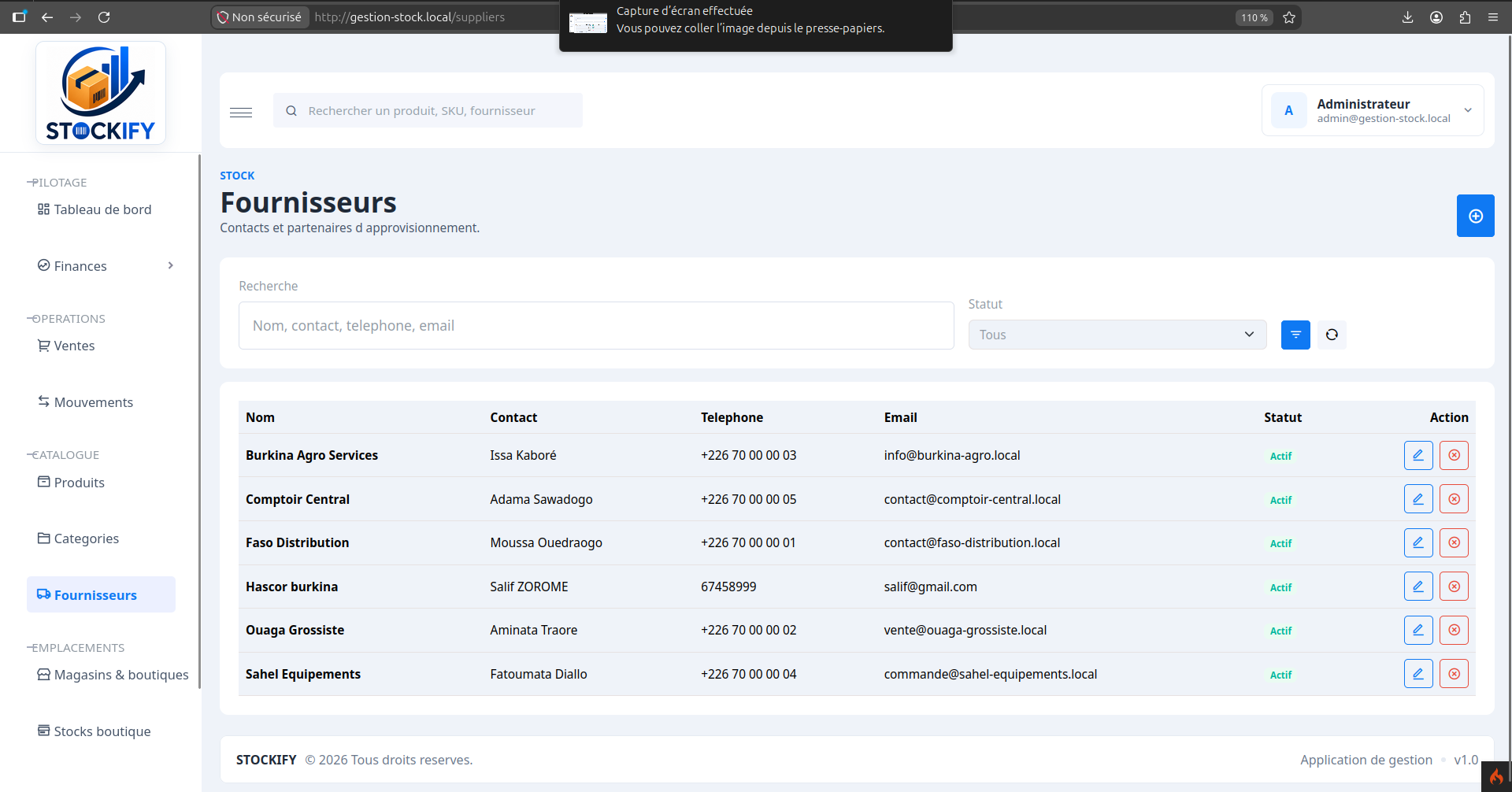Viewport: 1512px width, 792px height.
Task: Go back to the previous browser page
Action: tap(47, 17)
